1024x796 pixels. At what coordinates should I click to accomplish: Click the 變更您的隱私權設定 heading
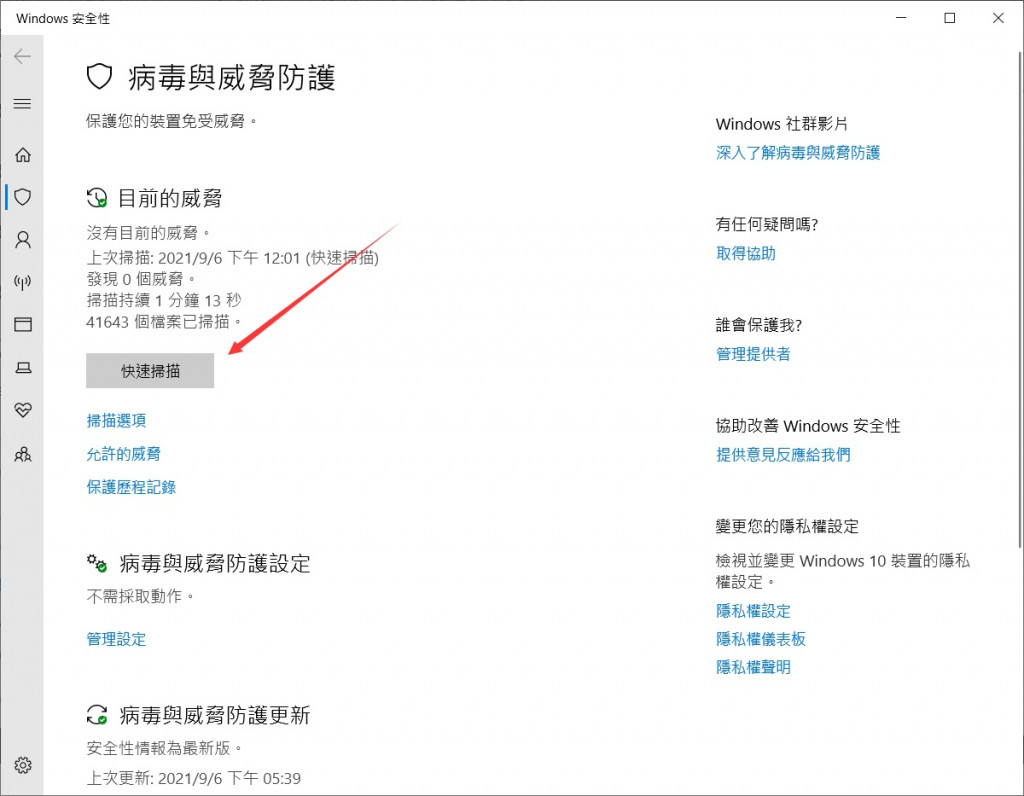pyautogui.click(x=787, y=526)
